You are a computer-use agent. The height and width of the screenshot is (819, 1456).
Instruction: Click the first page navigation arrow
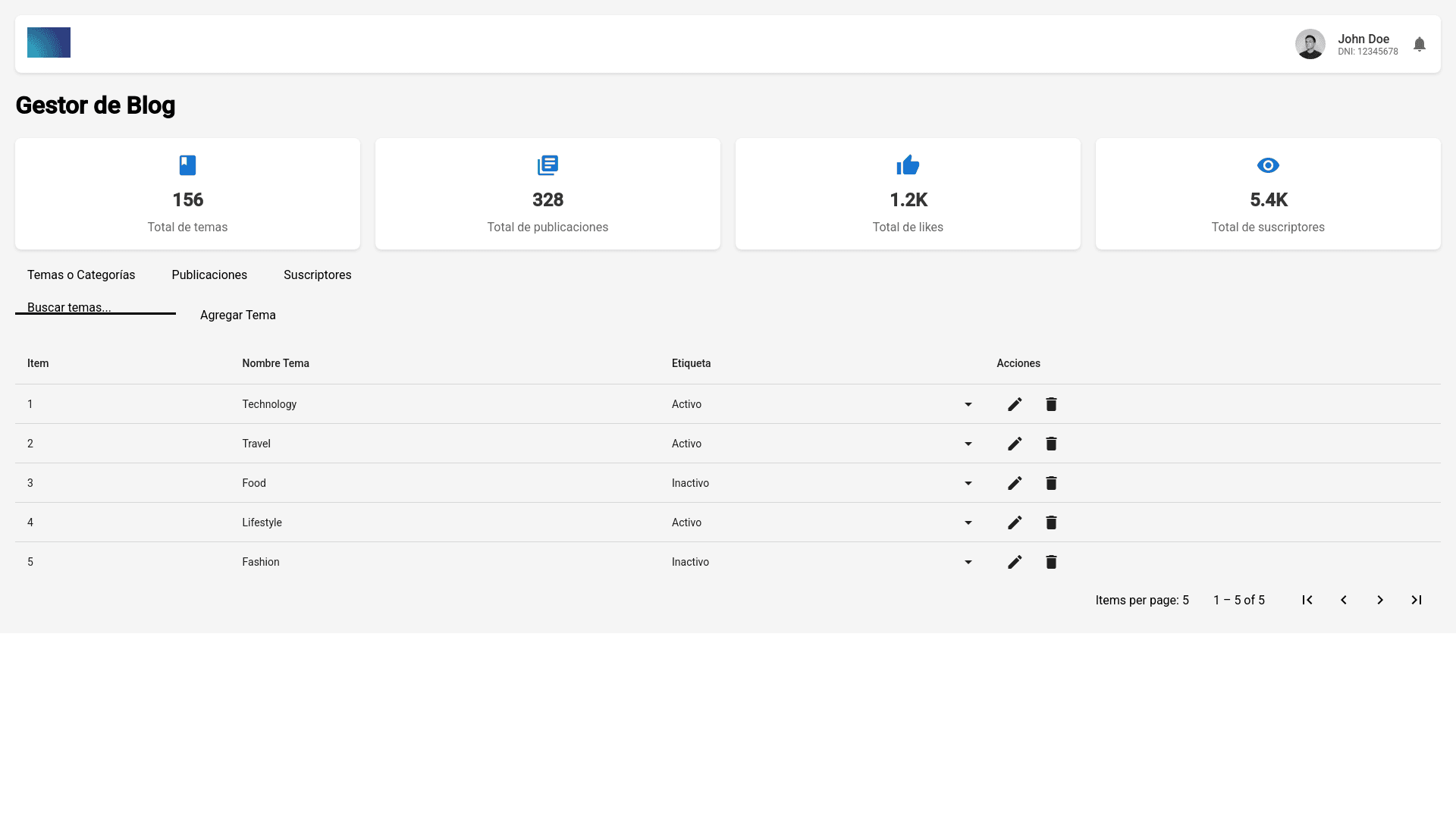pos(1307,600)
